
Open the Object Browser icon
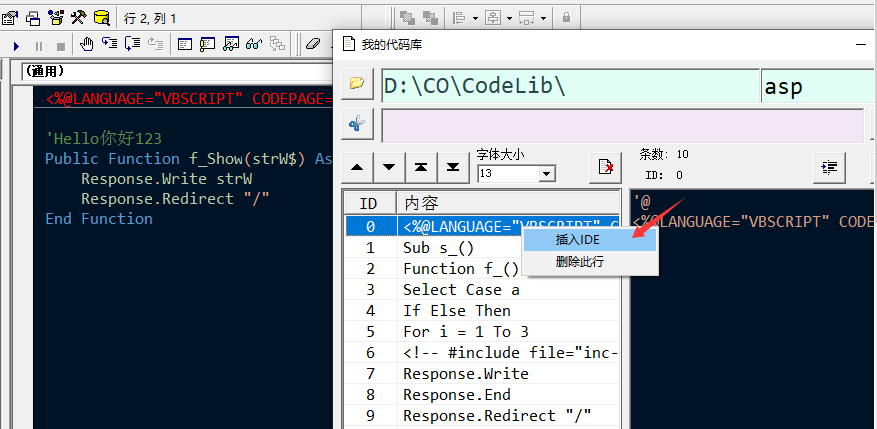coord(55,18)
